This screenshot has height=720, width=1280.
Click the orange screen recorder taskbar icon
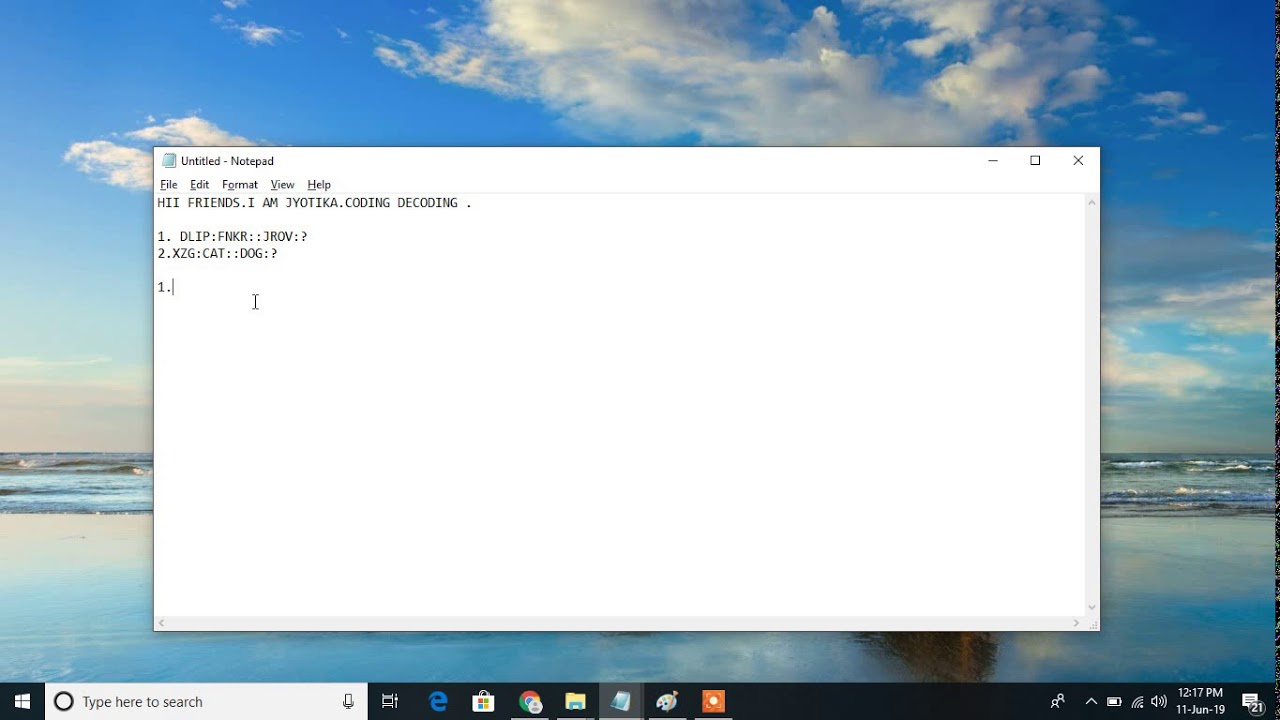[713, 702]
